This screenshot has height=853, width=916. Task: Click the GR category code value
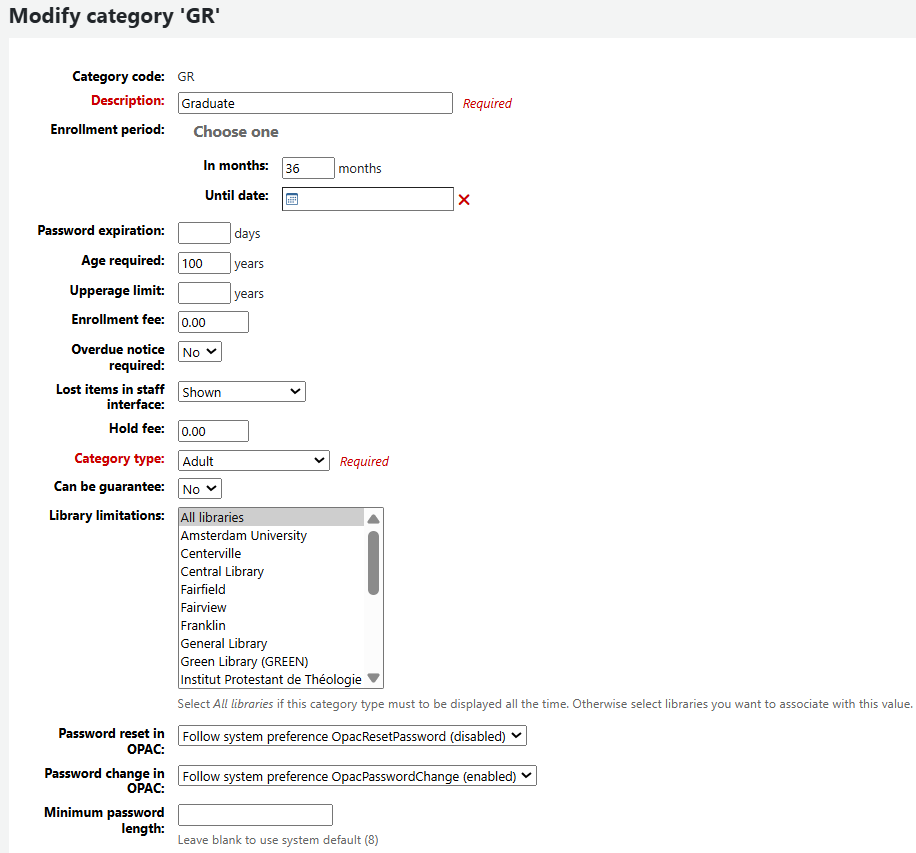[186, 77]
